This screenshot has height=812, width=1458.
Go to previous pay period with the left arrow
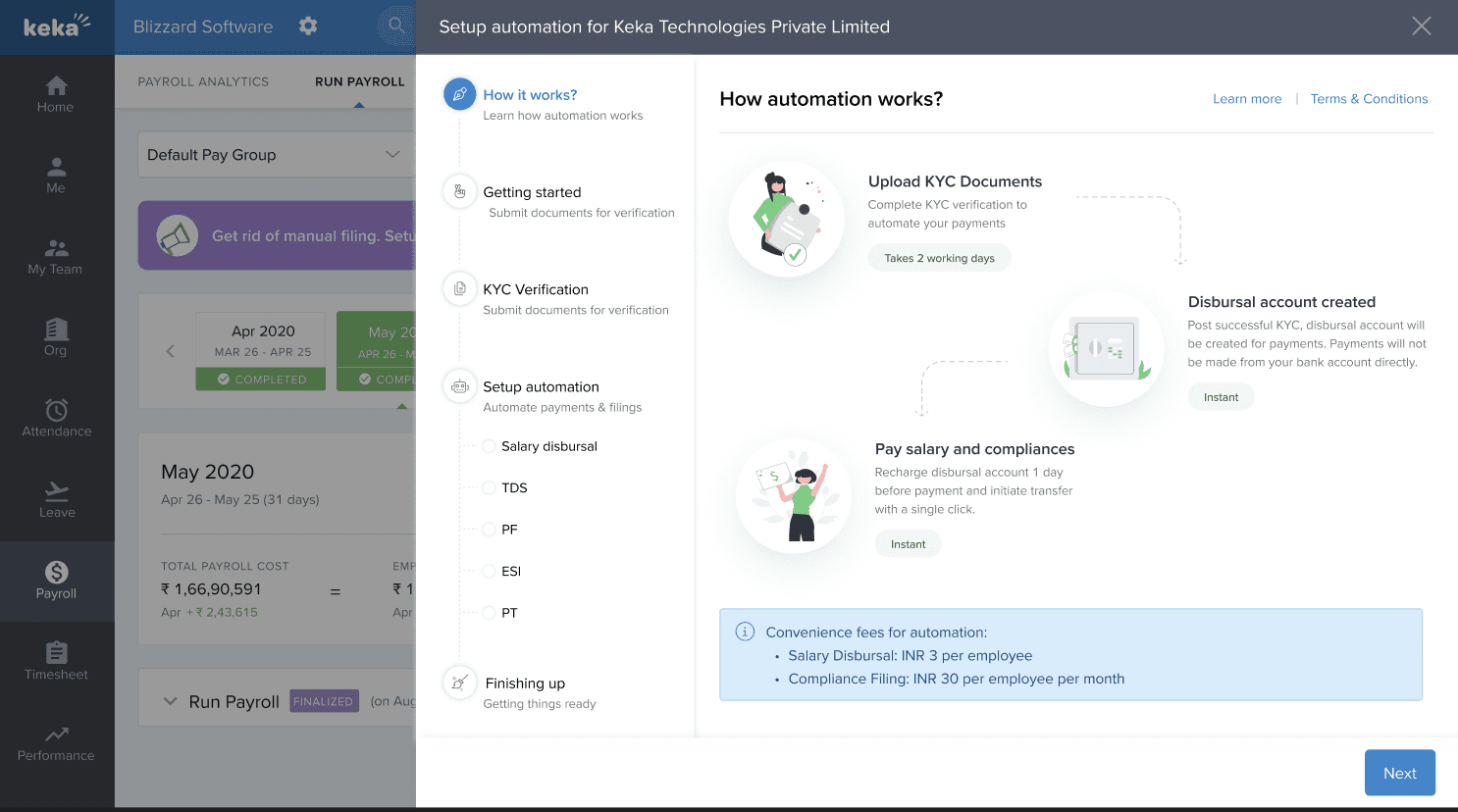pos(170,351)
